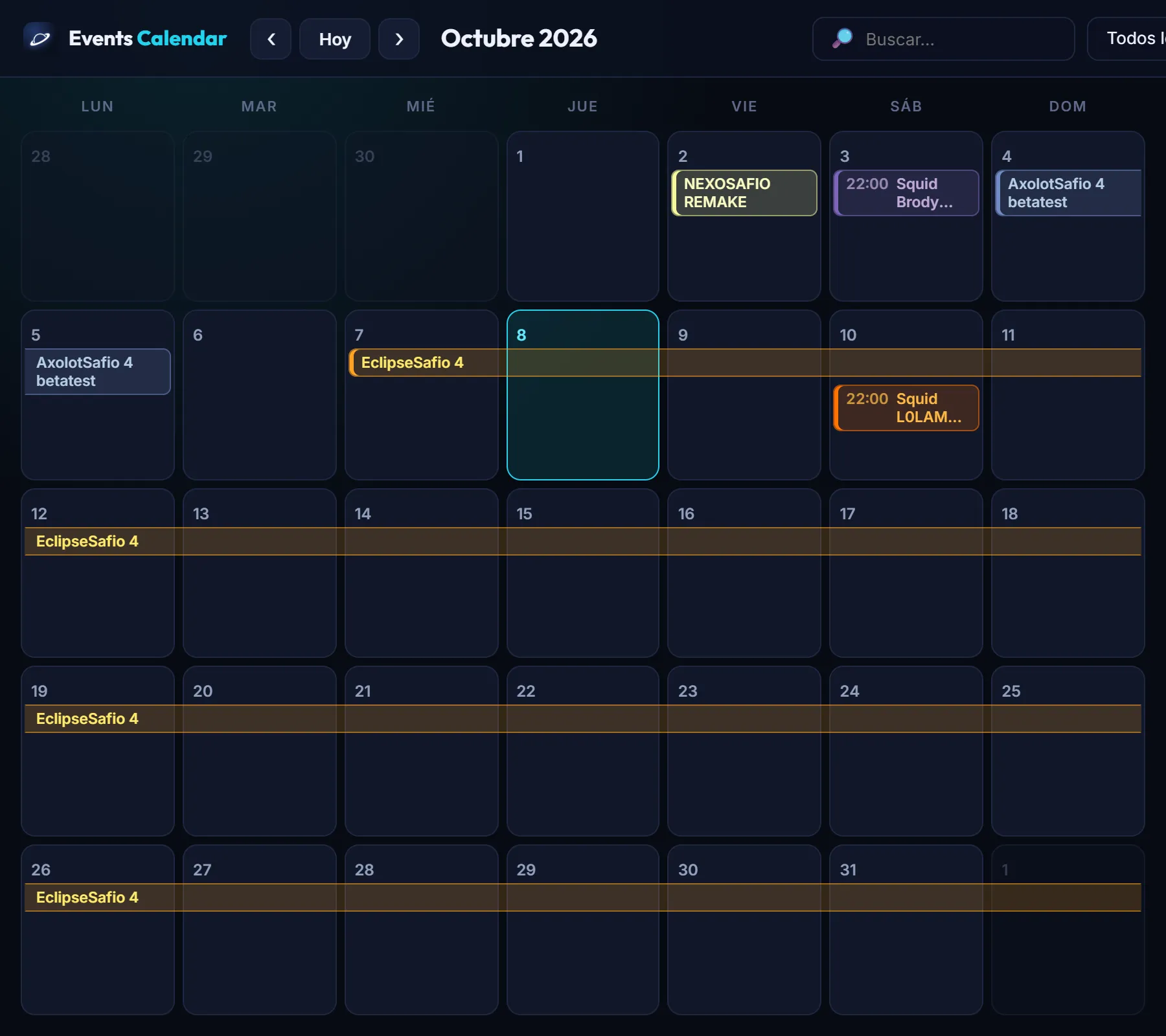
Task: Click day number 11
Action: click(1008, 335)
